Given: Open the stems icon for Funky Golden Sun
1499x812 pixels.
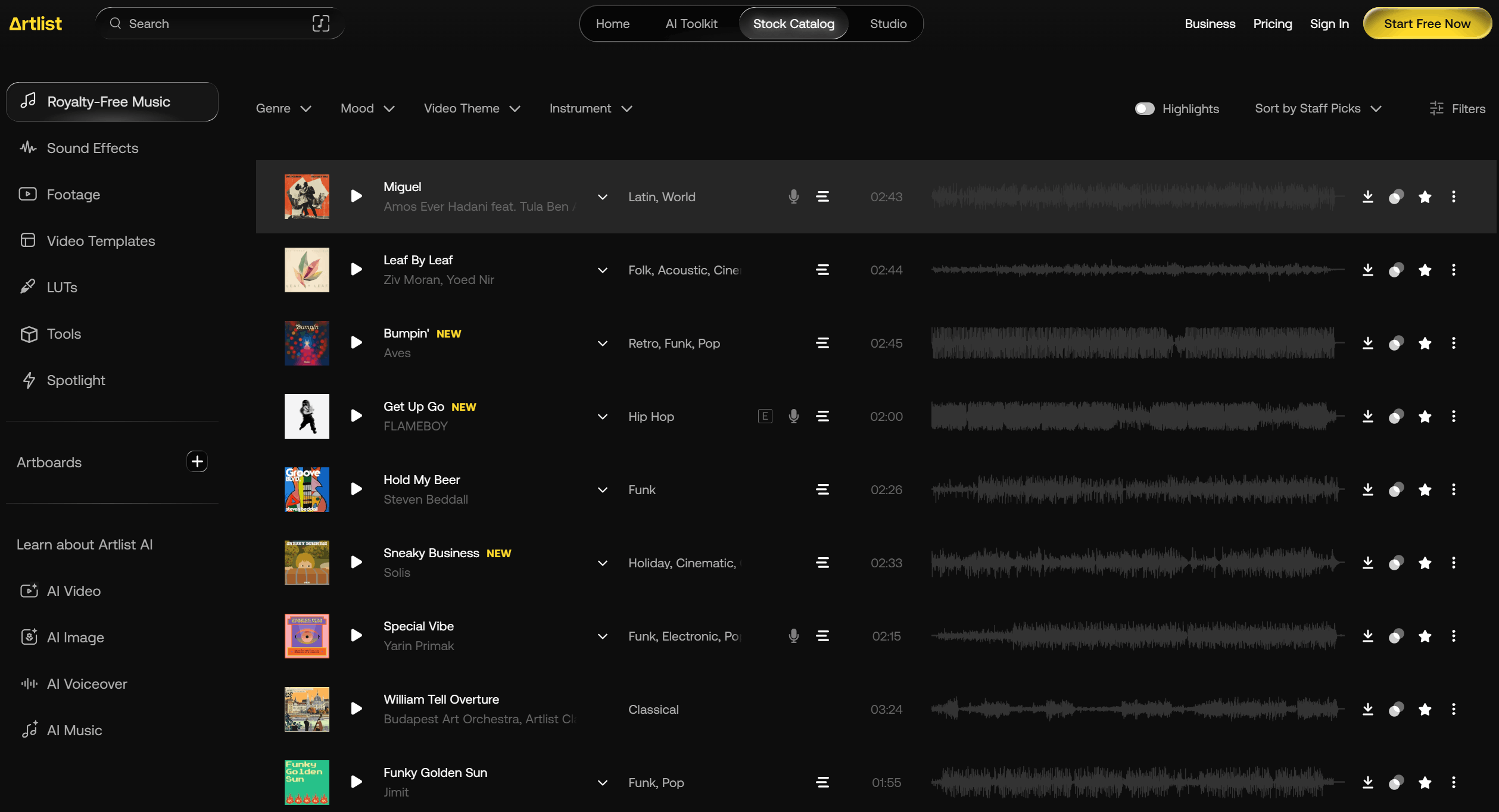Looking at the screenshot, I should coord(822,782).
